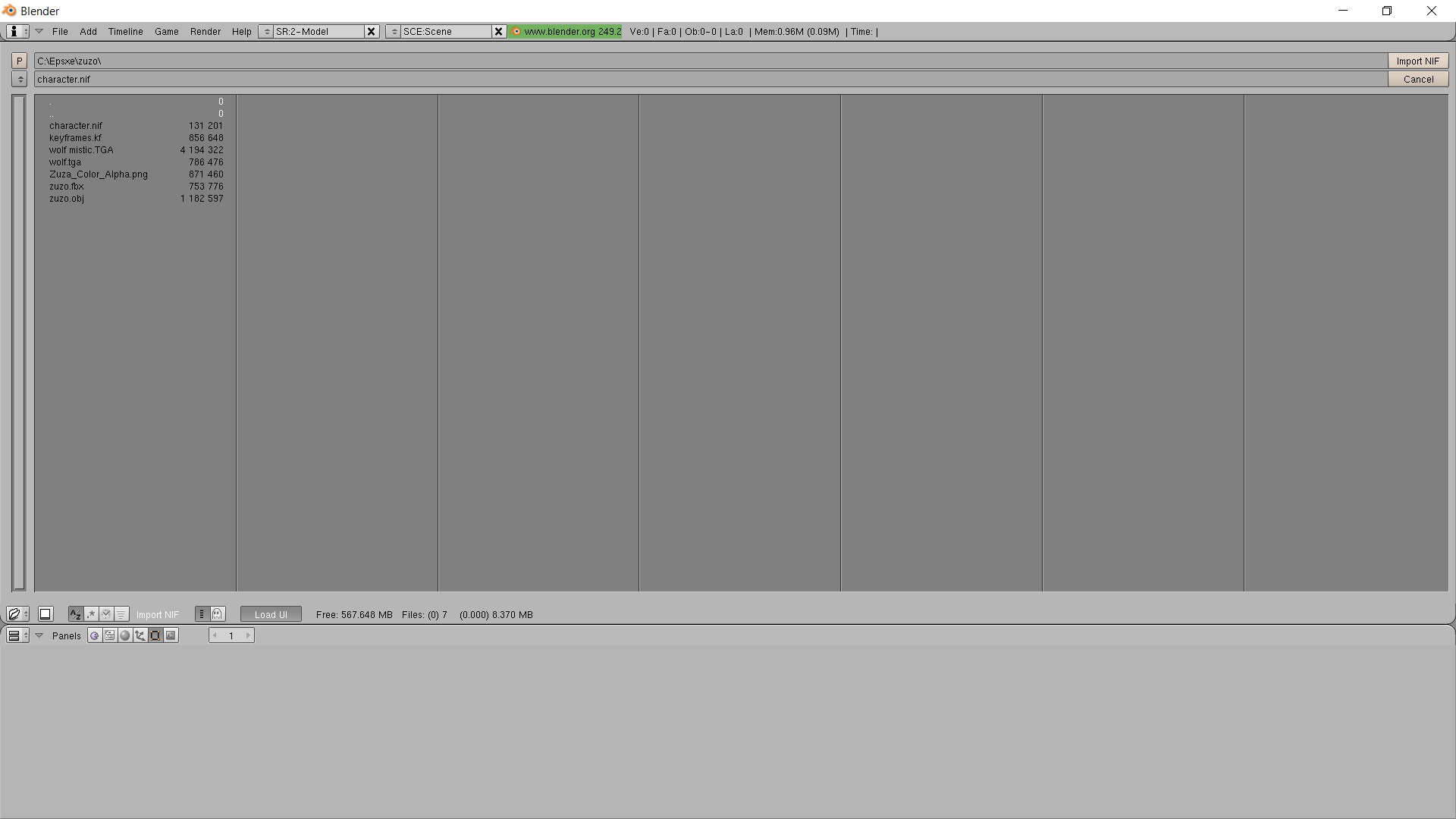This screenshot has height=819, width=1456.
Task: Sort files alphabetically with the AZ icon
Action: pyautogui.click(x=75, y=614)
